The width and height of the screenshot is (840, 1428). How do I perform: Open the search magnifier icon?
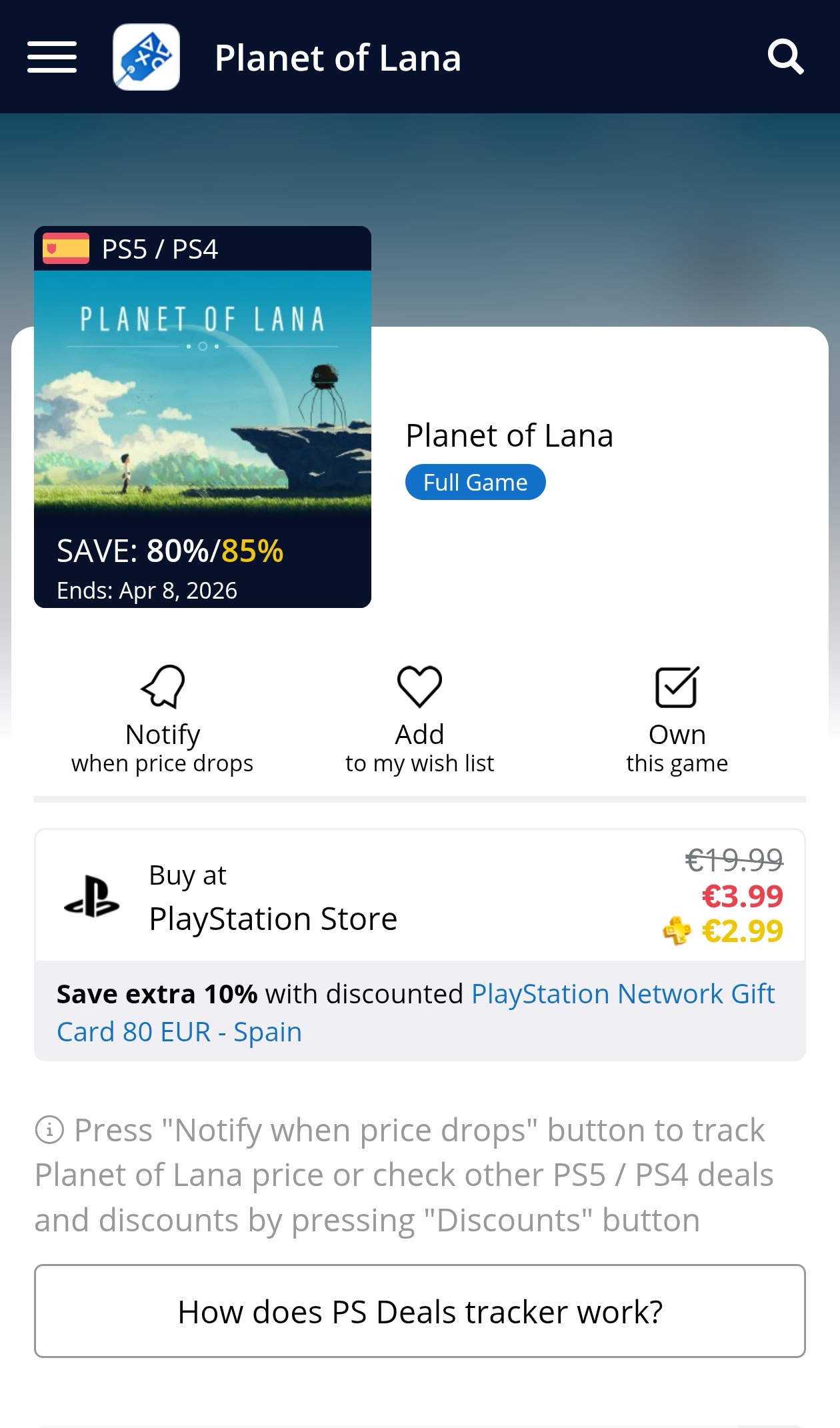pos(785,57)
